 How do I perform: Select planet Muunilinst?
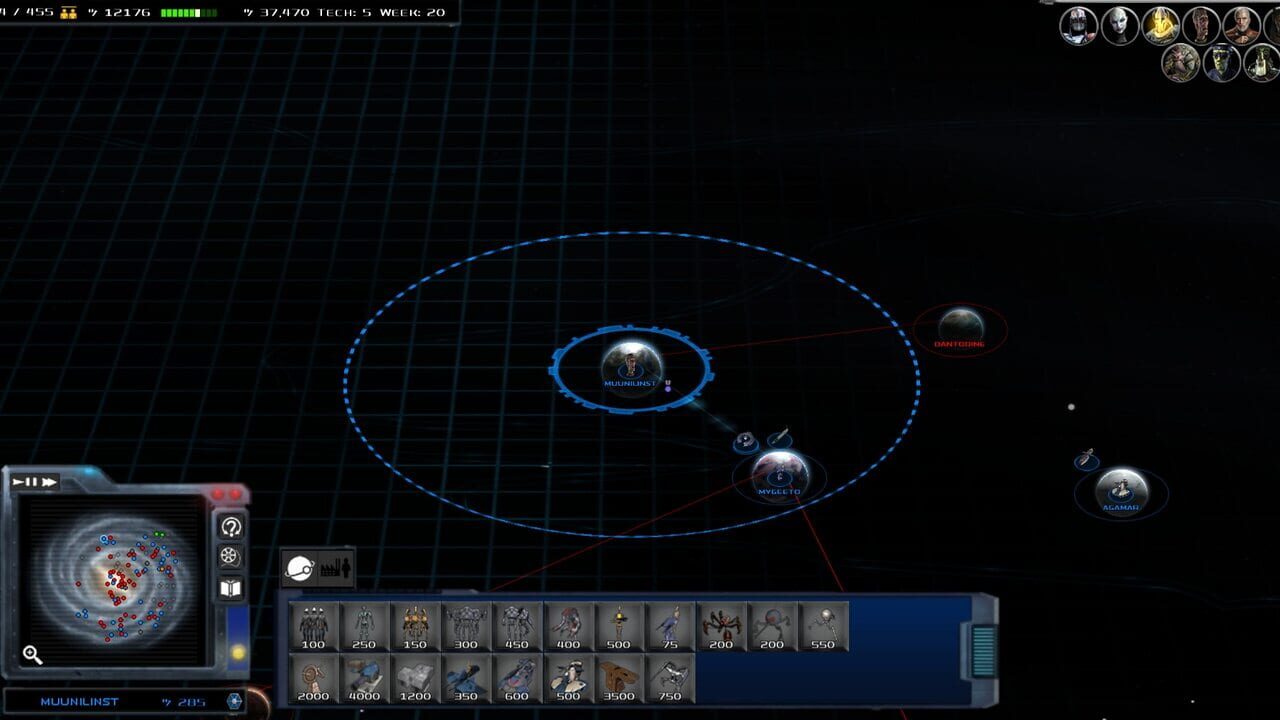[631, 367]
